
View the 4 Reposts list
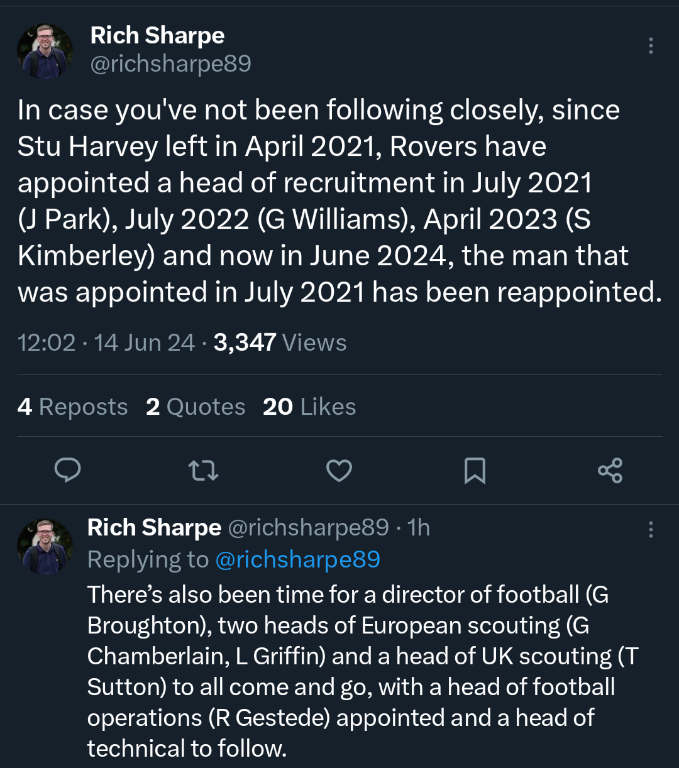[x=73, y=407]
